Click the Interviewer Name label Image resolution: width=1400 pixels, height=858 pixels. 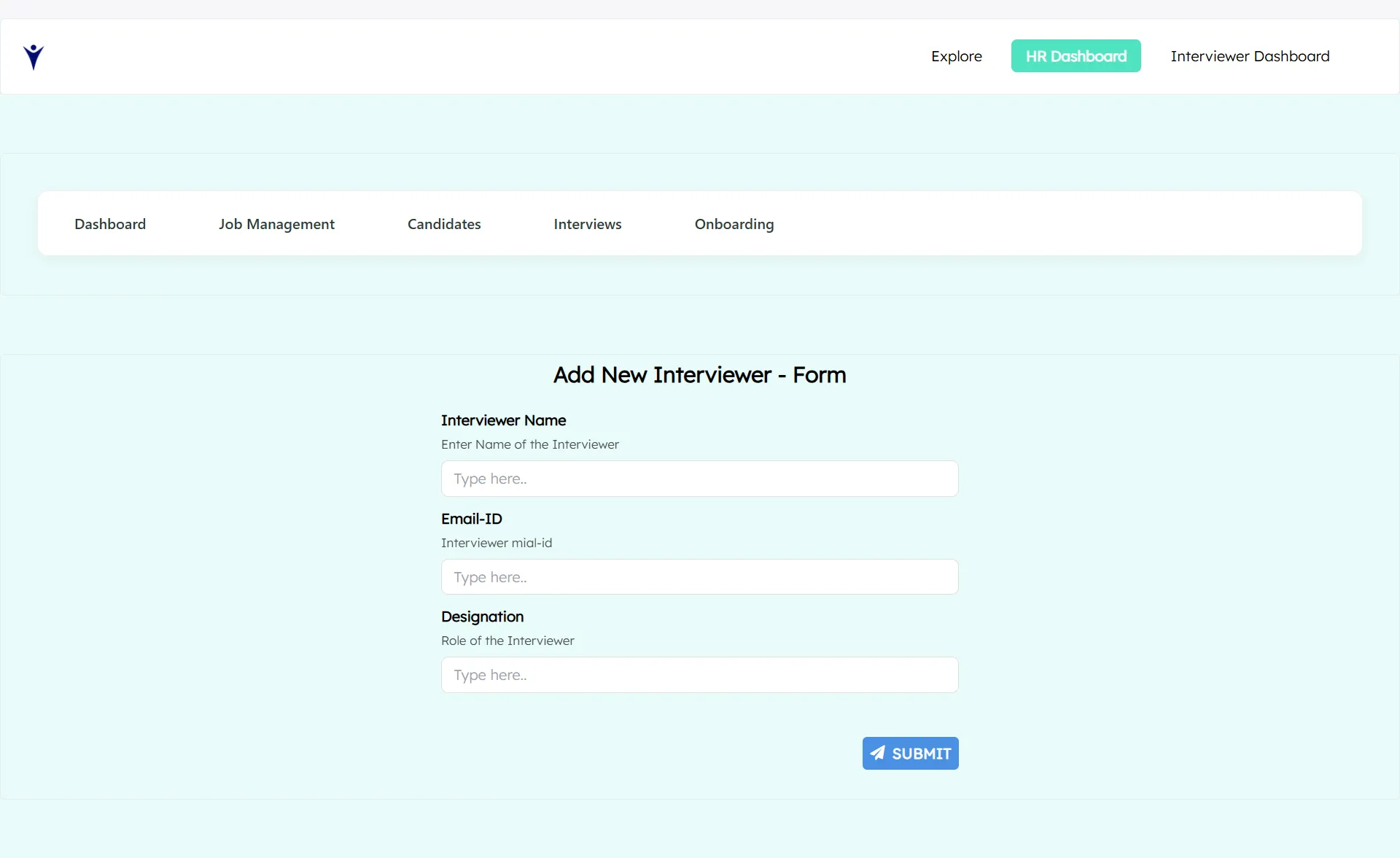[x=503, y=420]
